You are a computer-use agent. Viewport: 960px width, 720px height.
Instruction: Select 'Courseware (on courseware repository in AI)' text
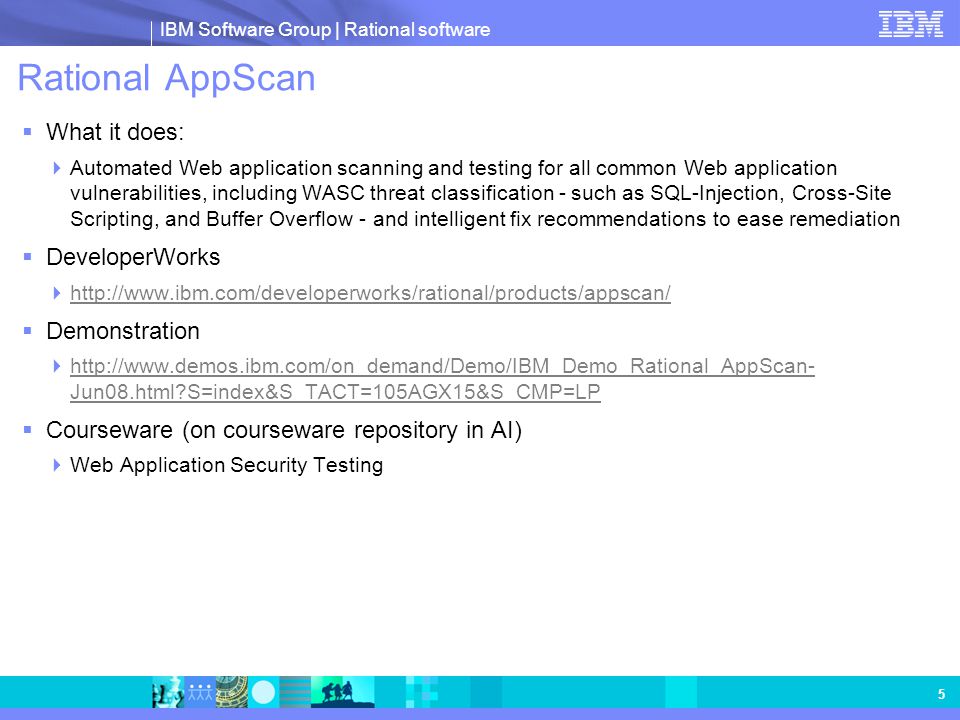284,430
